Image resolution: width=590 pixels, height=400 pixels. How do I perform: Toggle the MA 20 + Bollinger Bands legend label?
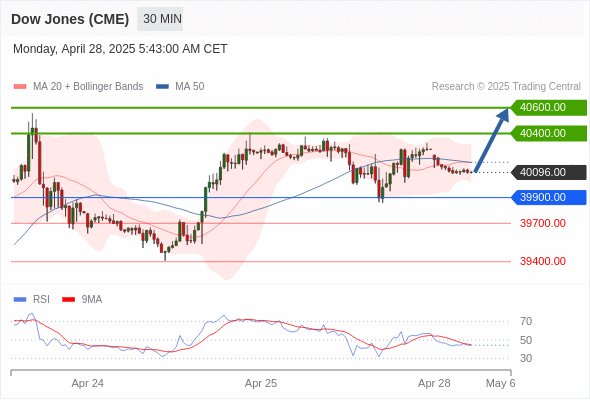click(x=88, y=87)
